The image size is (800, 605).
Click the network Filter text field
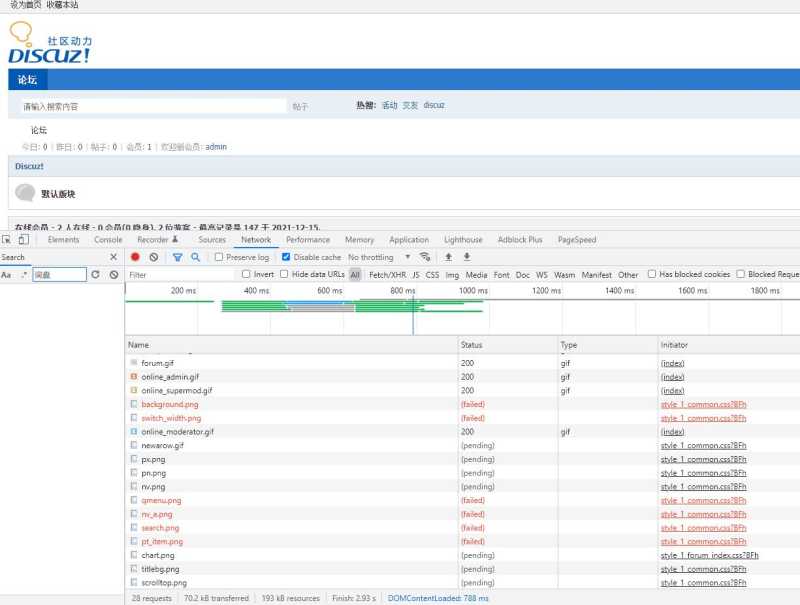click(181, 274)
